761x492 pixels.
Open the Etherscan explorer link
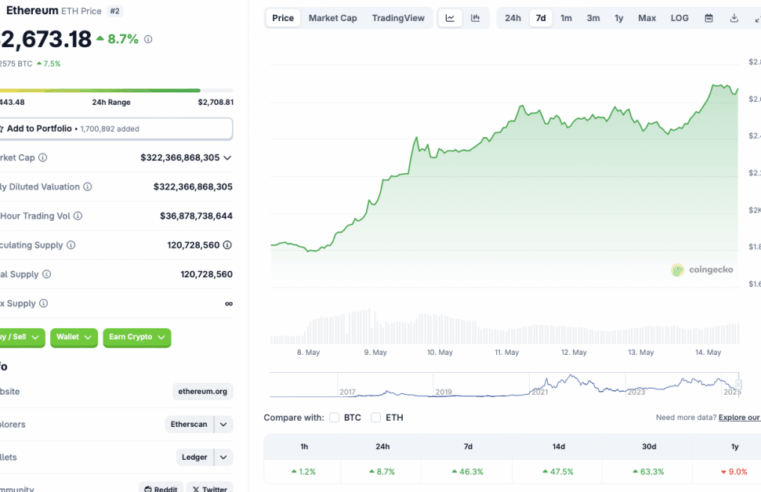[x=189, y=424]
